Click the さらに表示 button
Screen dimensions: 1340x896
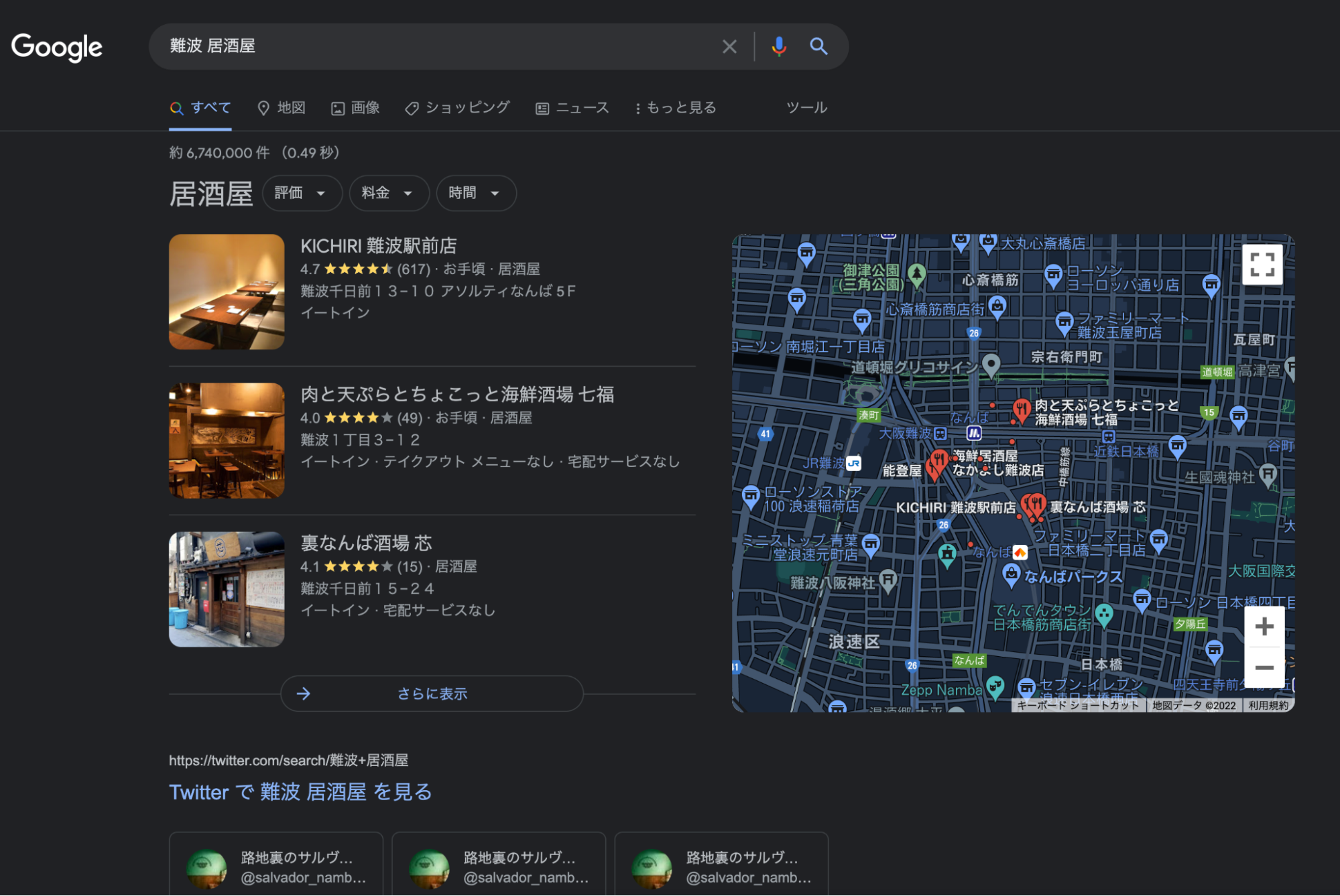(432, 694)
